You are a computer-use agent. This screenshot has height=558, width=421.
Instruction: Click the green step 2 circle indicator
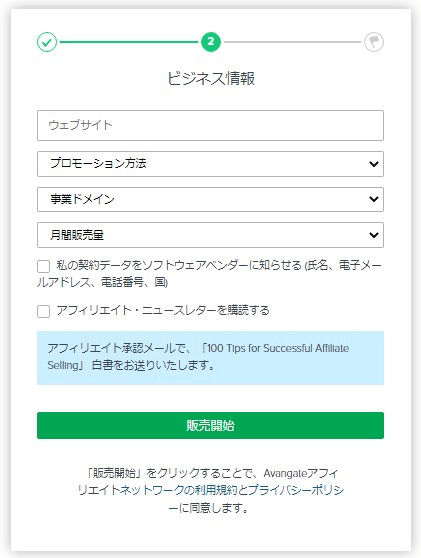(211, 42)
